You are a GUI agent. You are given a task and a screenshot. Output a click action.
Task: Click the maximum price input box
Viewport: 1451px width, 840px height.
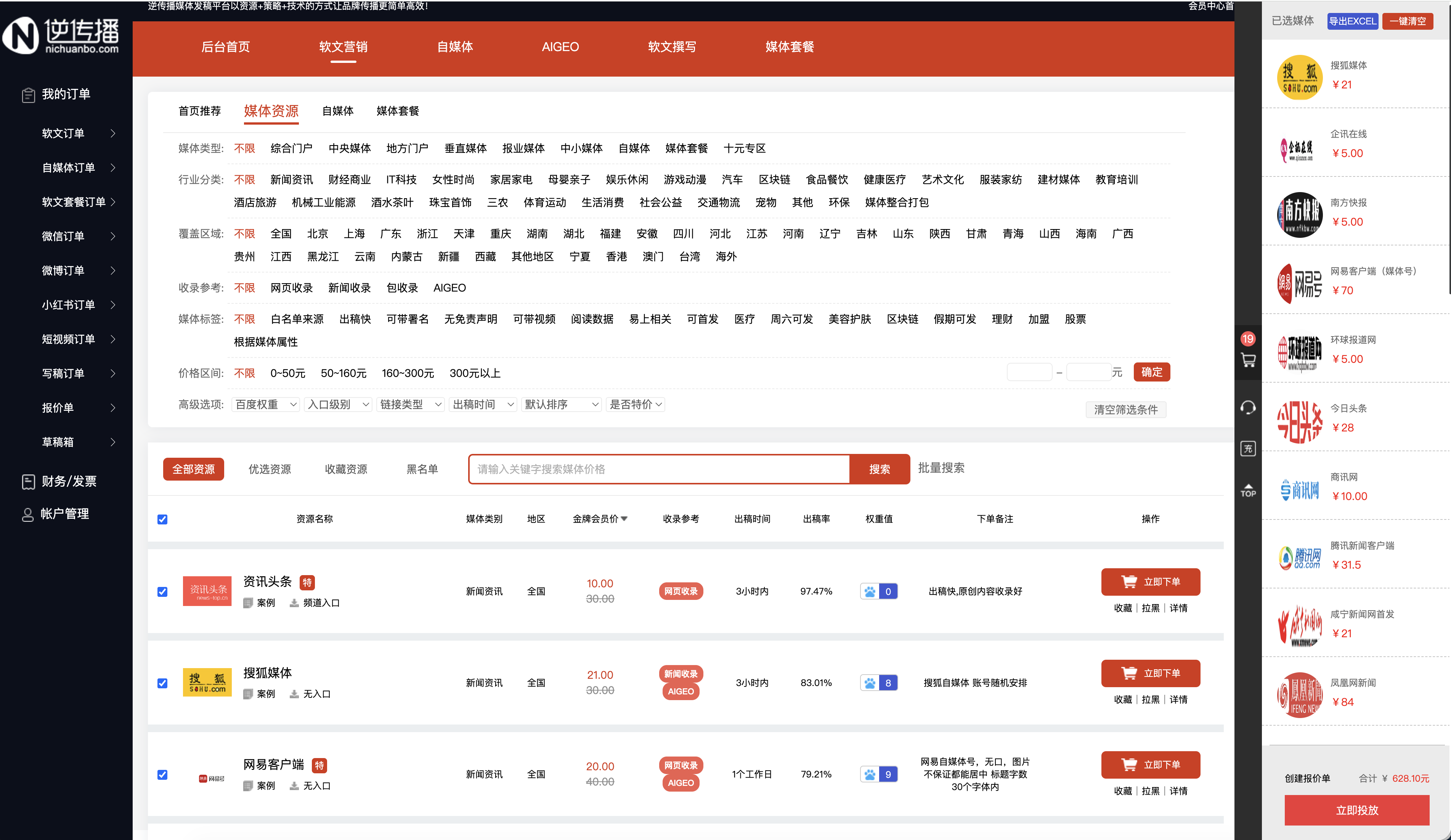click(1089, 372)
